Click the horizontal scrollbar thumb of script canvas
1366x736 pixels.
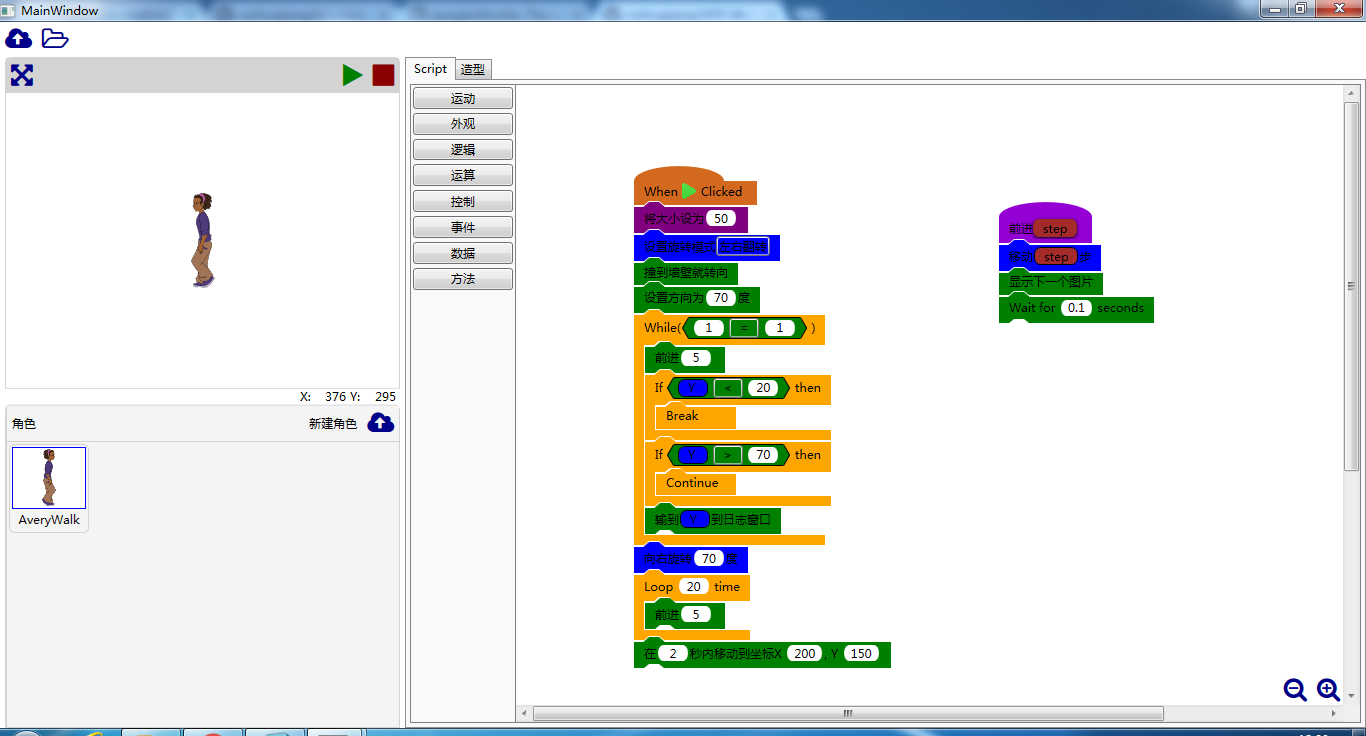(x=848, y=714)
